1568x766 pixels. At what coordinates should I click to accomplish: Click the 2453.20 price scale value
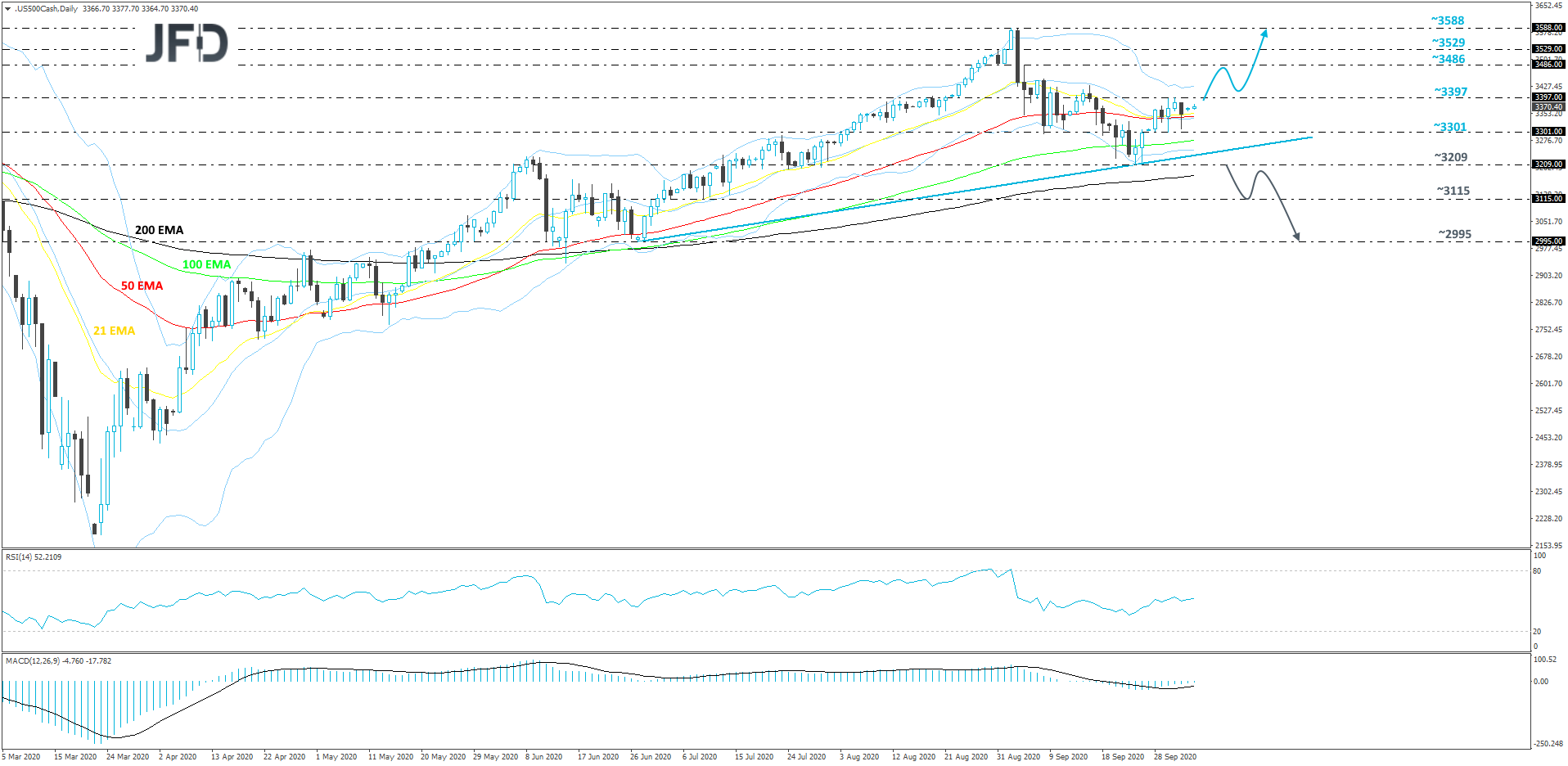(x=1548, y=438)
